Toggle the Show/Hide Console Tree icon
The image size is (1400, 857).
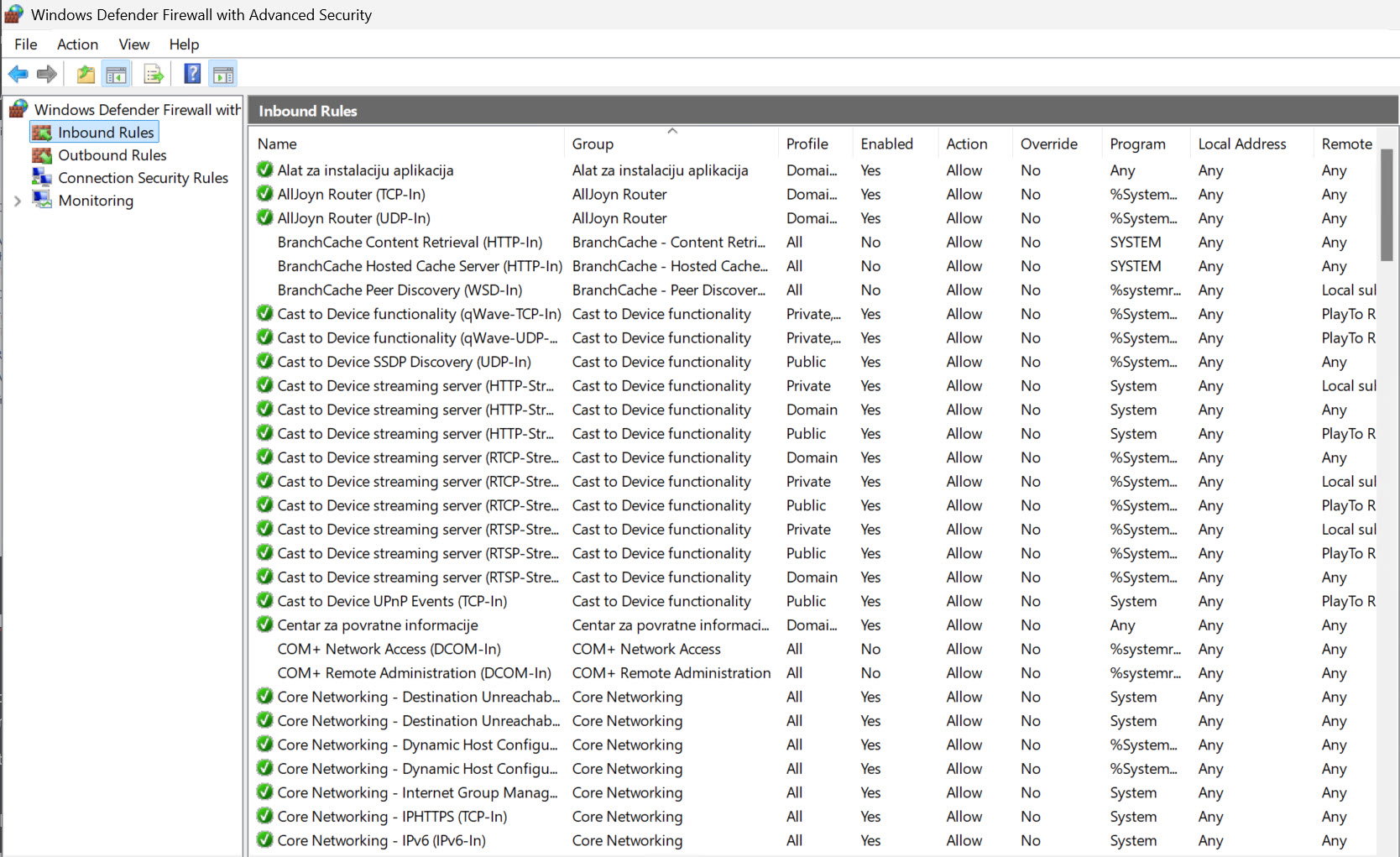coord(117,74)
